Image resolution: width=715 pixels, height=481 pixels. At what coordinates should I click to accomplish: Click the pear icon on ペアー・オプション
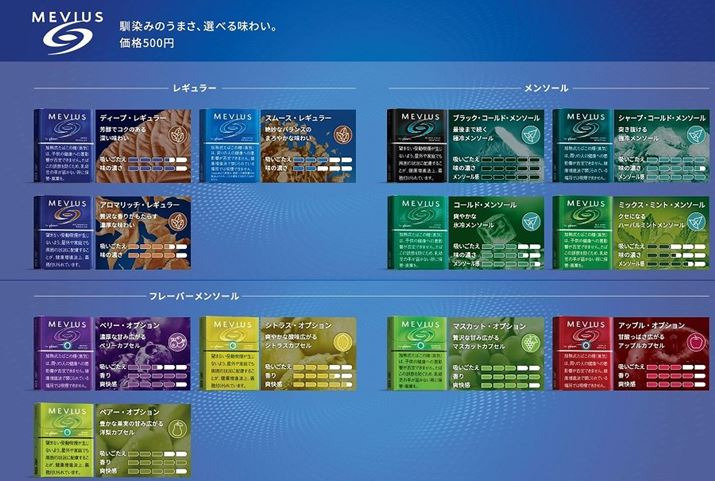point(177,429)
